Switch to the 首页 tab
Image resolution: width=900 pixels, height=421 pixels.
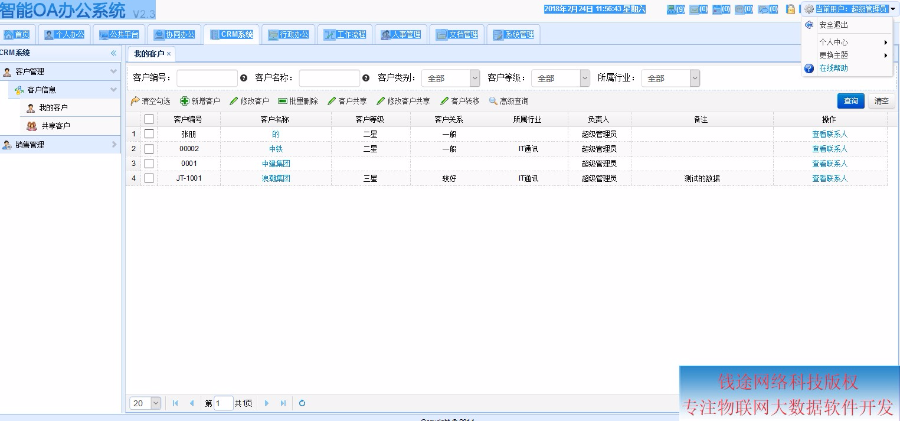(18, 34)
